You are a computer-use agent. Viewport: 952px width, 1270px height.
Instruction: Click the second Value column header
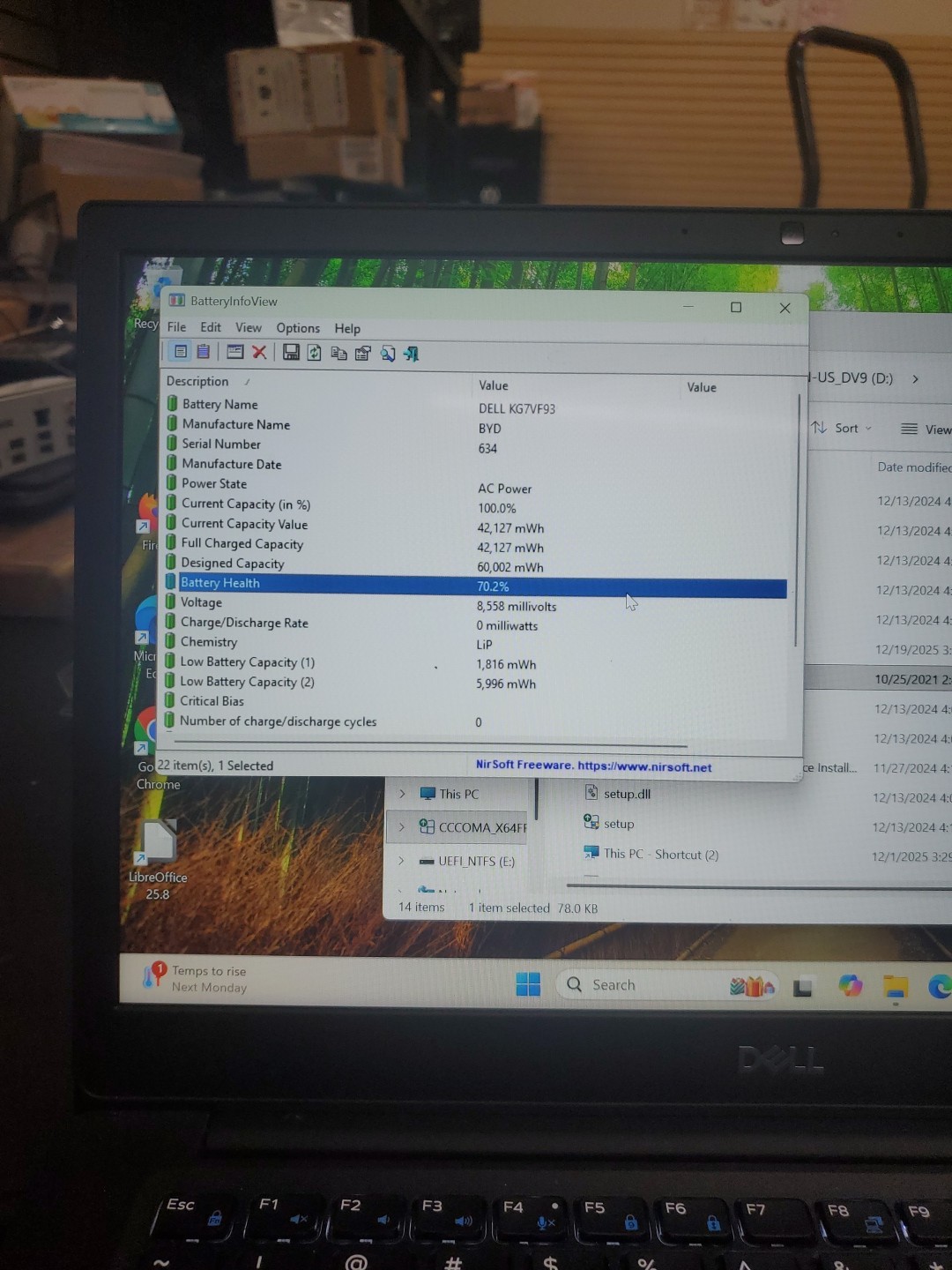[702, 387]
